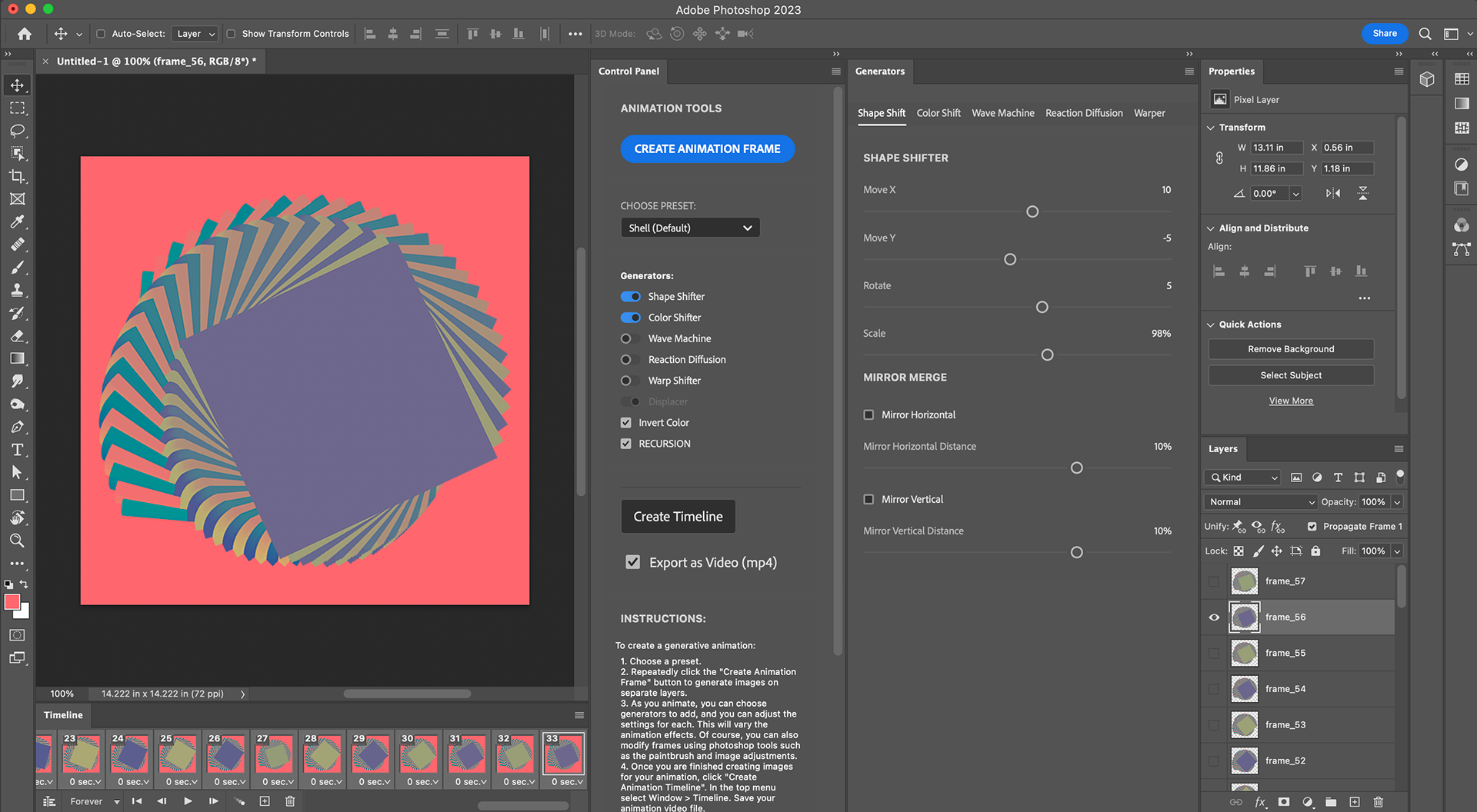Open the Auto-Select Layer dropdown

pos(194,34)
